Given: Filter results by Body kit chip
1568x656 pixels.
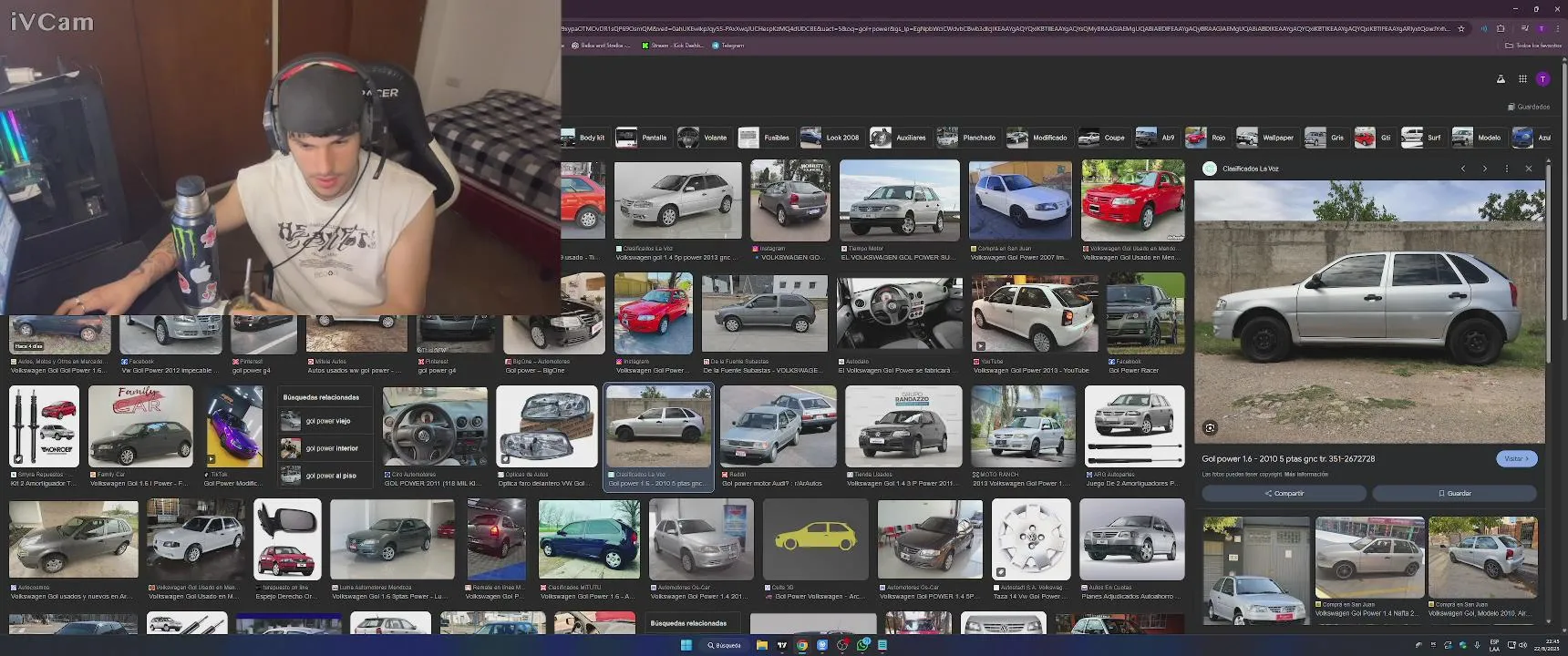Looking at the screenshot, I should click(584, 138).
